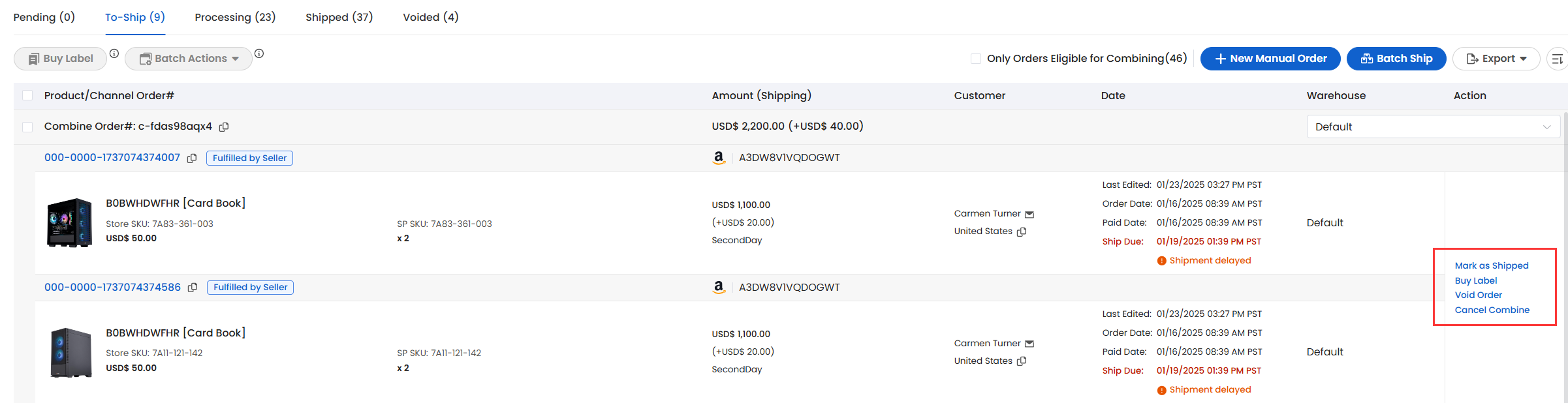
Task: Click the Mark as Shipped link
Action: click(1492, 265)
